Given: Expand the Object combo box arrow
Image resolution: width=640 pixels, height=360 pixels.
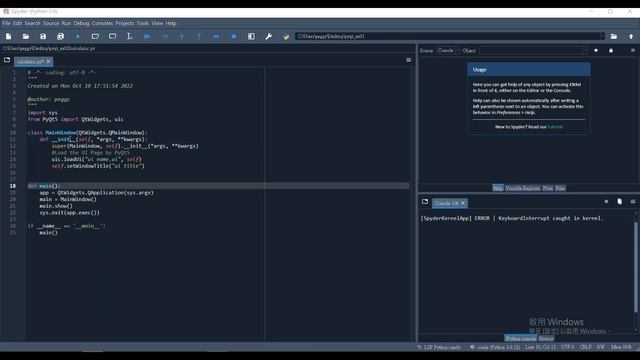Looking at the screenshot, I should (x=585, y=51).
